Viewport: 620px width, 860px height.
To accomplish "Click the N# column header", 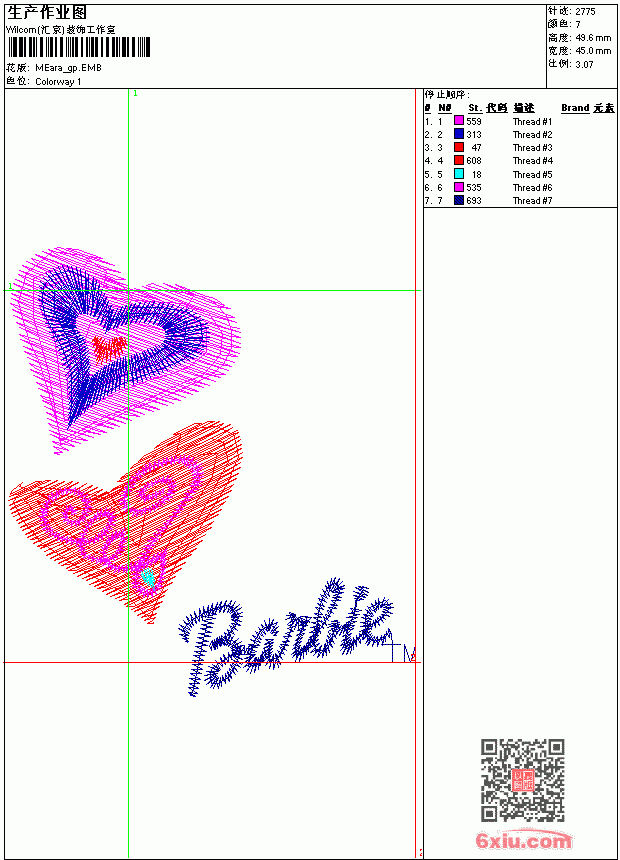I will 444,108.
